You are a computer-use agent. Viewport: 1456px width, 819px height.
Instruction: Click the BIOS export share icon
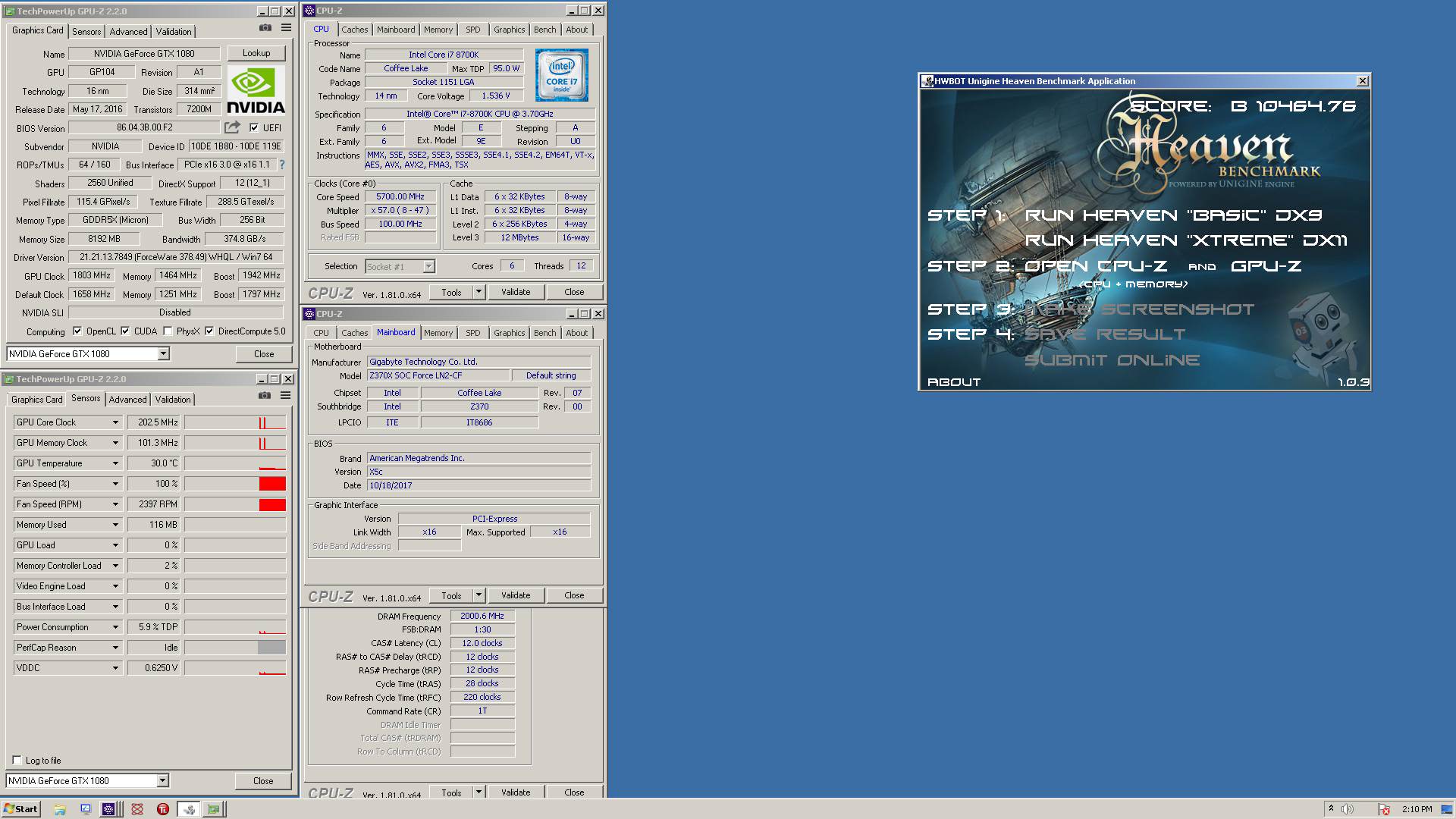(232, 127)
